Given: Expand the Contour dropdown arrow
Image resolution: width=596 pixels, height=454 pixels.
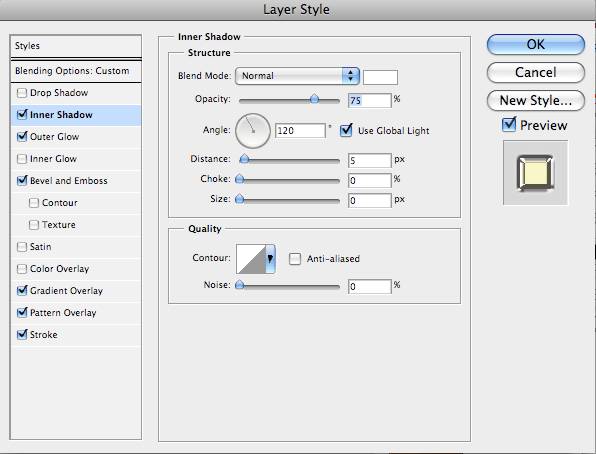Looking at the screenshot, I should (x=270, y=259).
